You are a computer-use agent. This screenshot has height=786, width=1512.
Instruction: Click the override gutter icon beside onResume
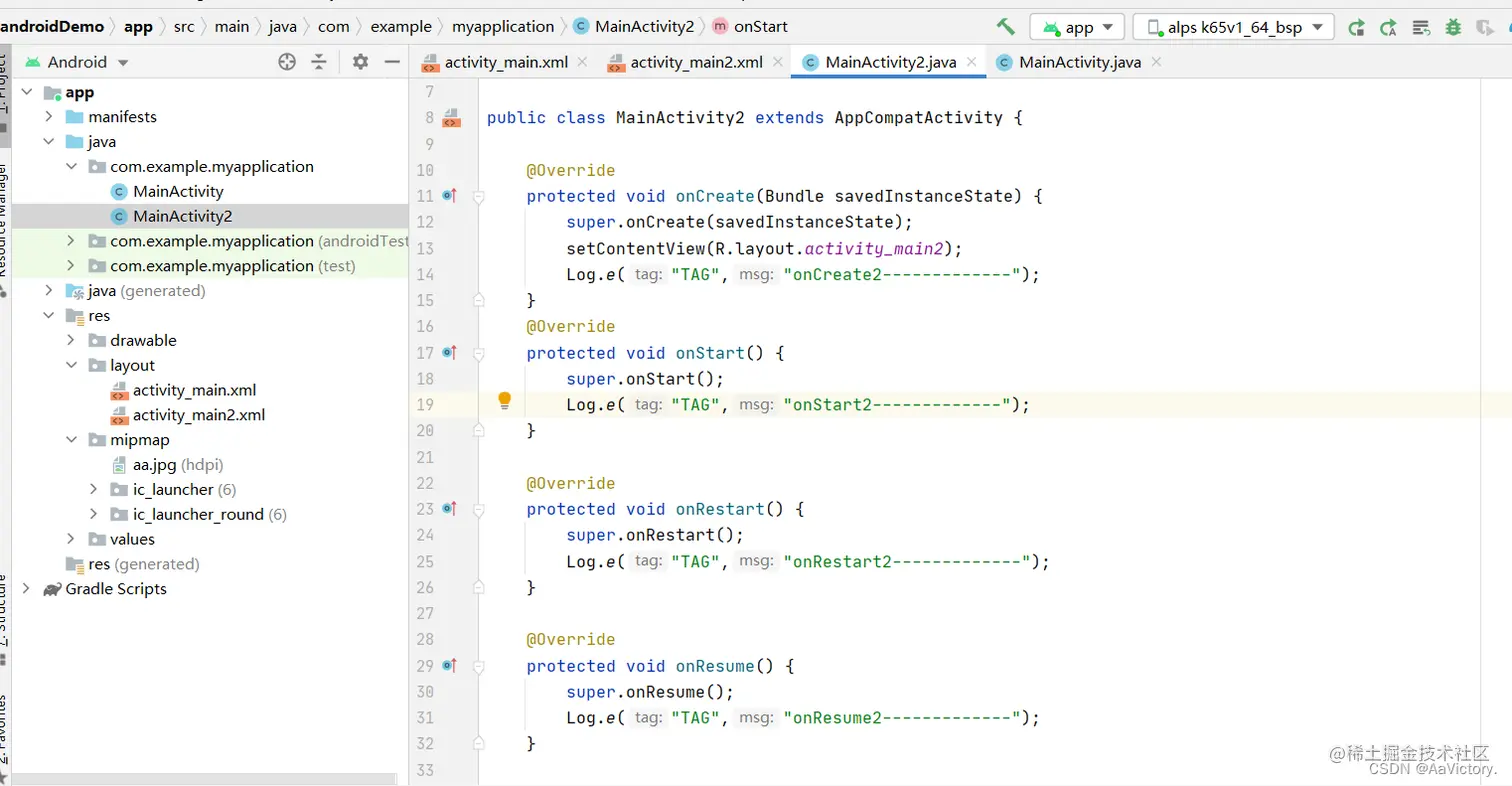450,666
